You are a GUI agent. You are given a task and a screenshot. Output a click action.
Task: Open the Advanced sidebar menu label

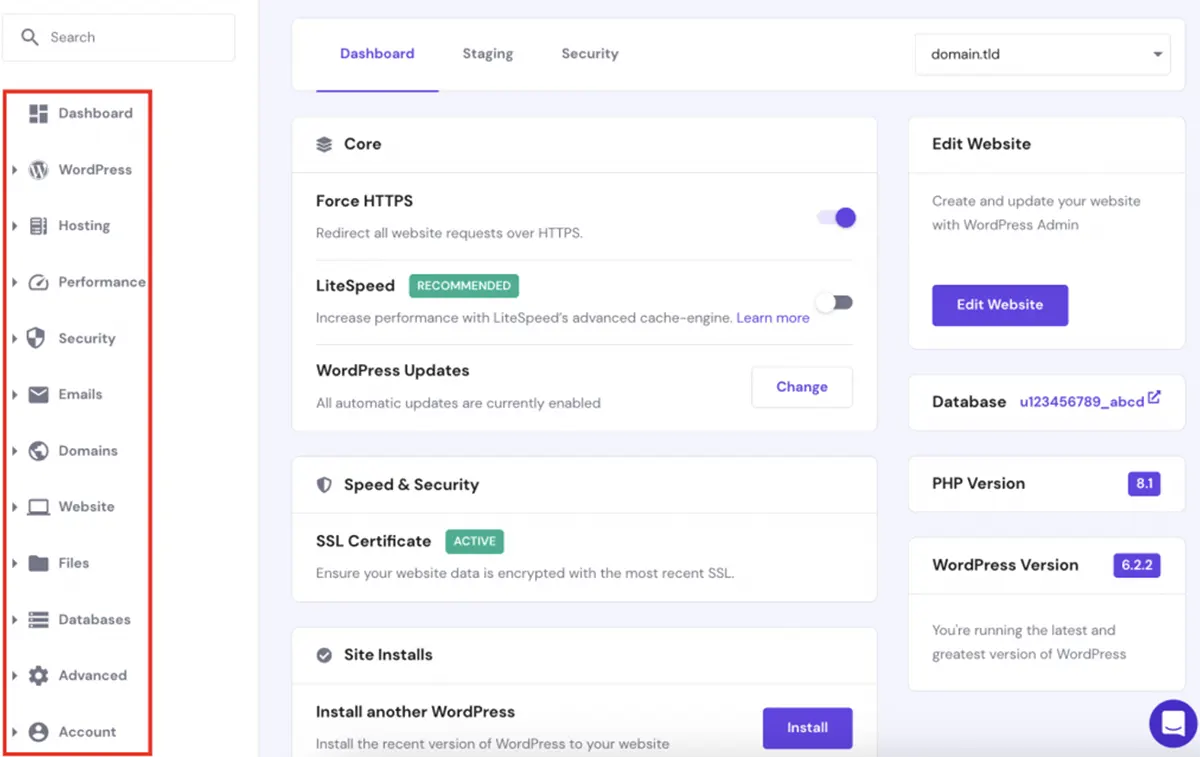92,676
